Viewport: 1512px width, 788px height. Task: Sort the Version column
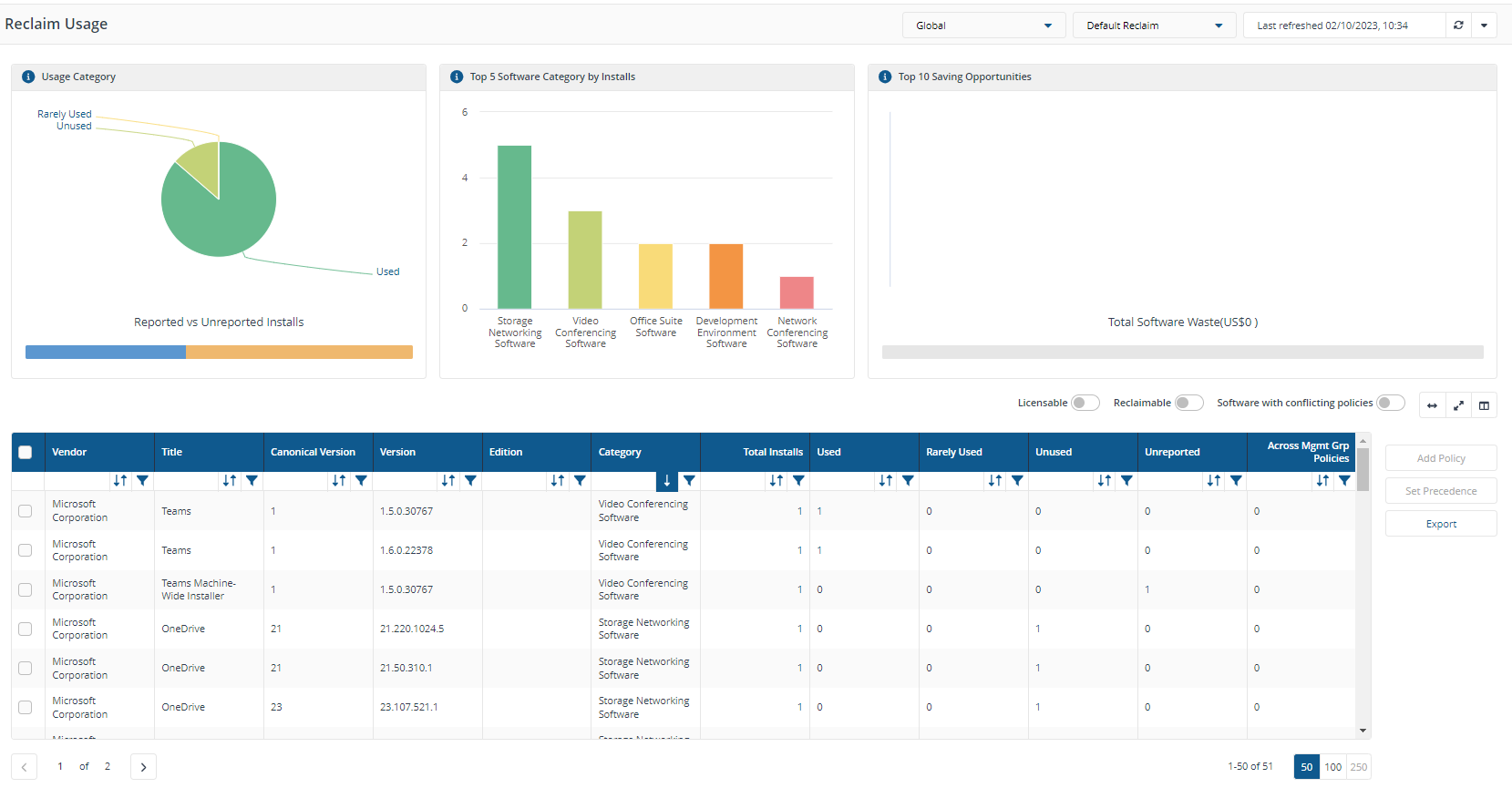(x=448, y=480)
